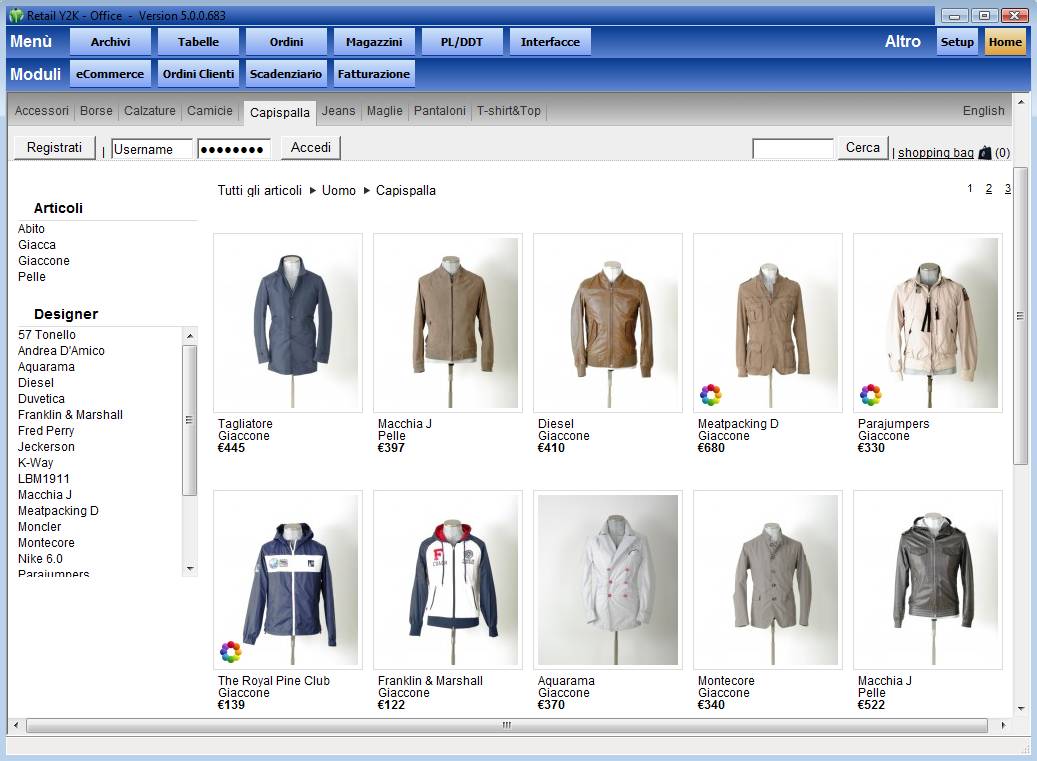This screenshot has width=1037, height=761.
Task: Select designer Duvetica
Action: pos(41,399)
